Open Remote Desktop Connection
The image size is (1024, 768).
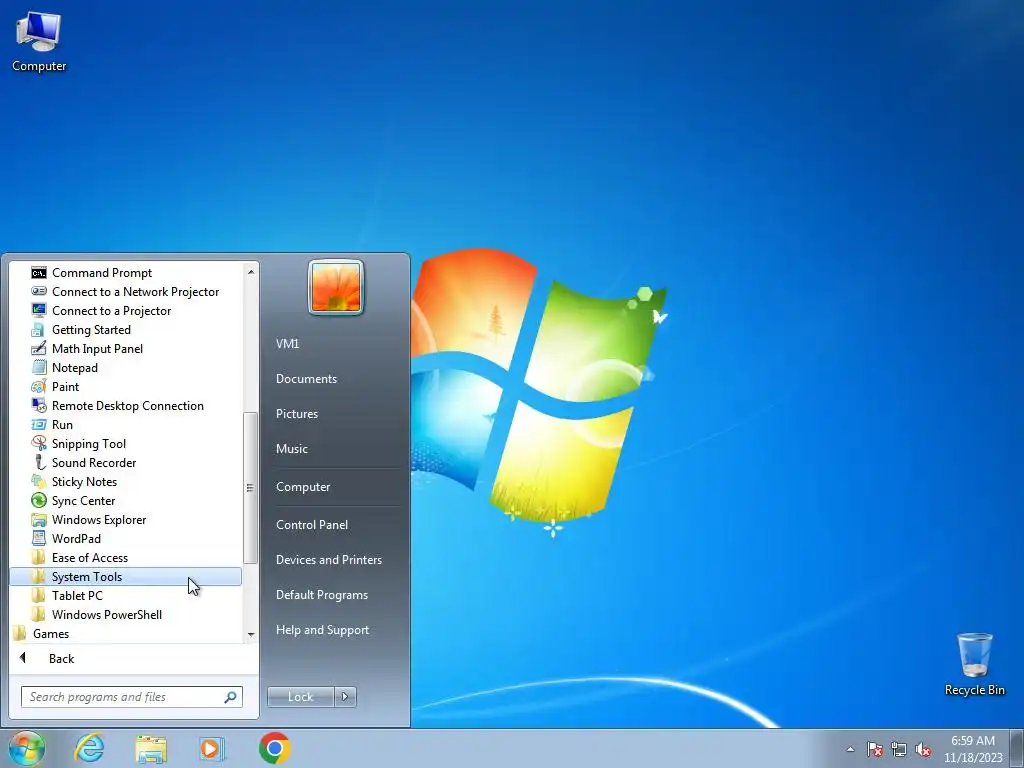pos(125,406)
